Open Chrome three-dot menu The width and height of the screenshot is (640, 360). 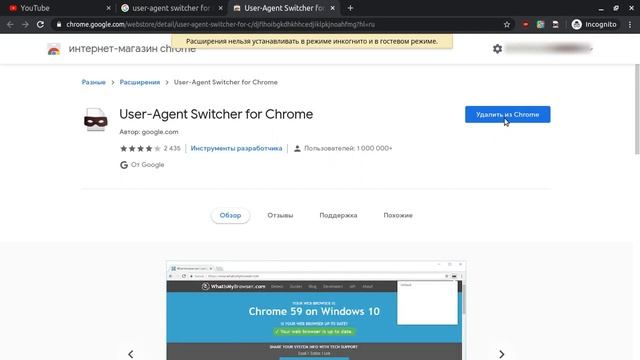[630, 24]
